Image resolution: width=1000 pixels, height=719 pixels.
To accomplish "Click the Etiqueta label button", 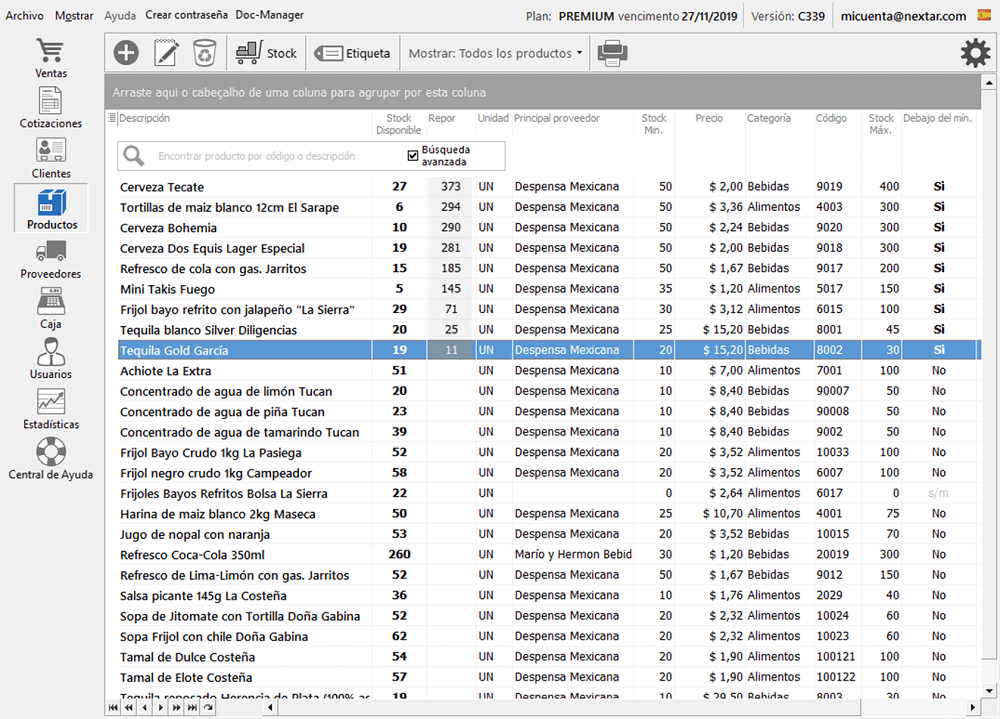I will point(353,53).
